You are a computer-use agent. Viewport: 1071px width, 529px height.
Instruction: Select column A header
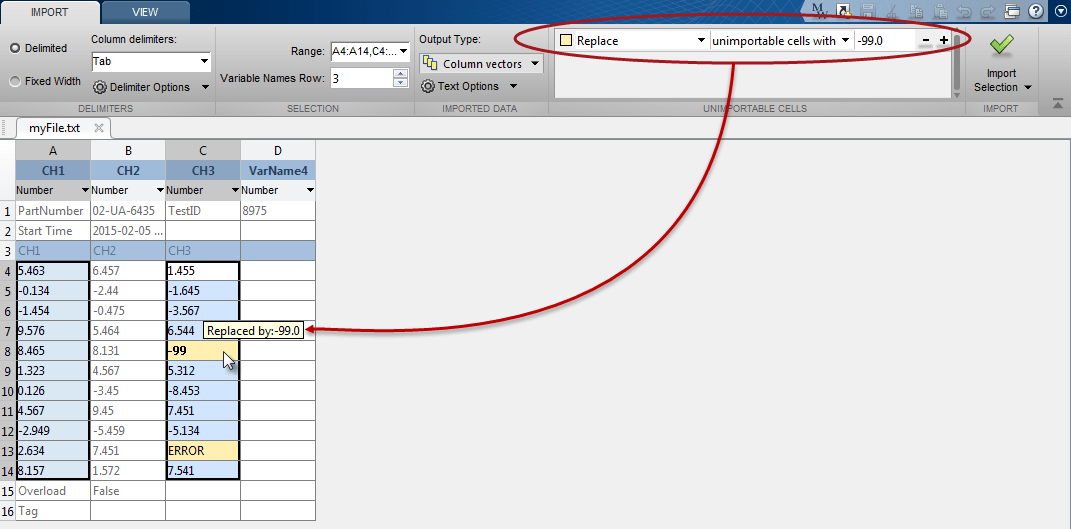click(x=53, y=151)
